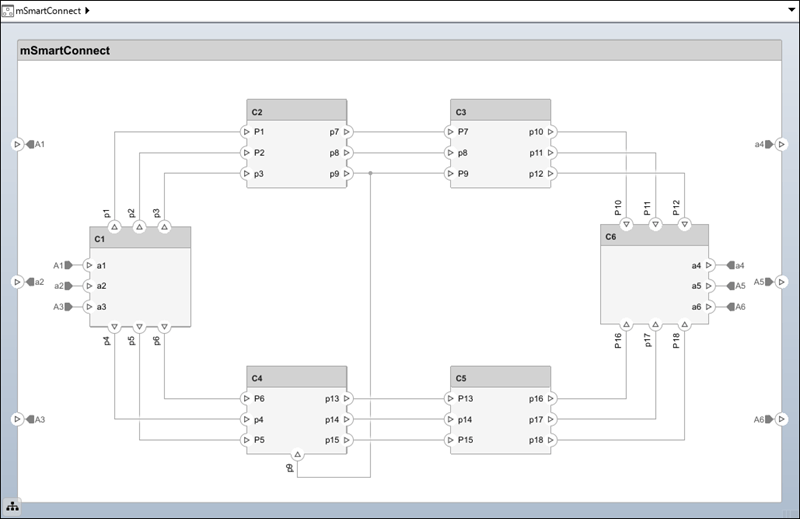The image size is (800, 519).
Task: Click the C4 component header
Action: click(x=296, y=377)
